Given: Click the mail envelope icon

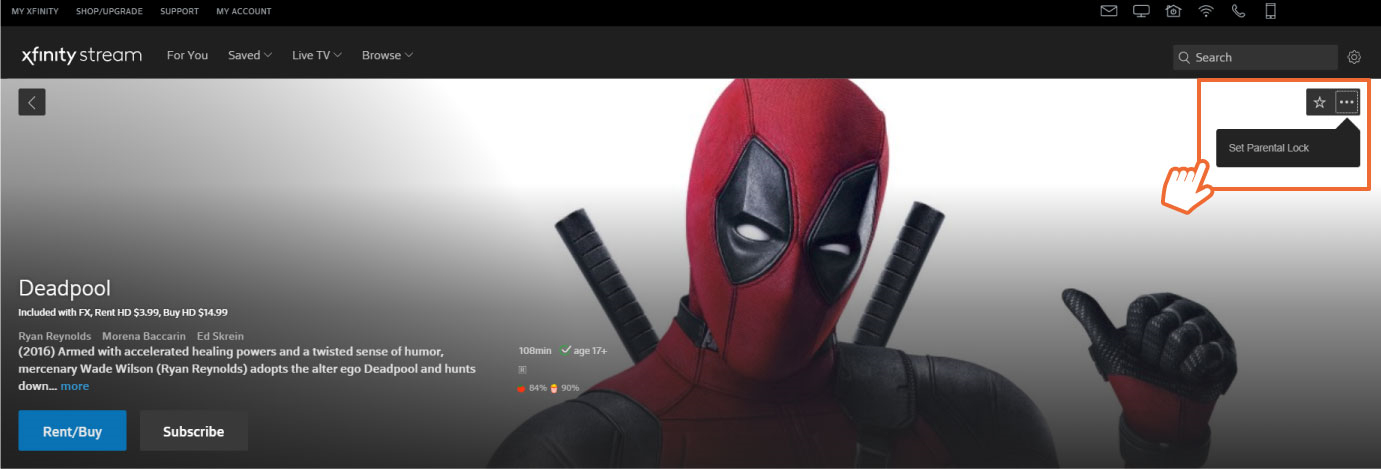Looking at the screenshot, I should point(1108,12).
